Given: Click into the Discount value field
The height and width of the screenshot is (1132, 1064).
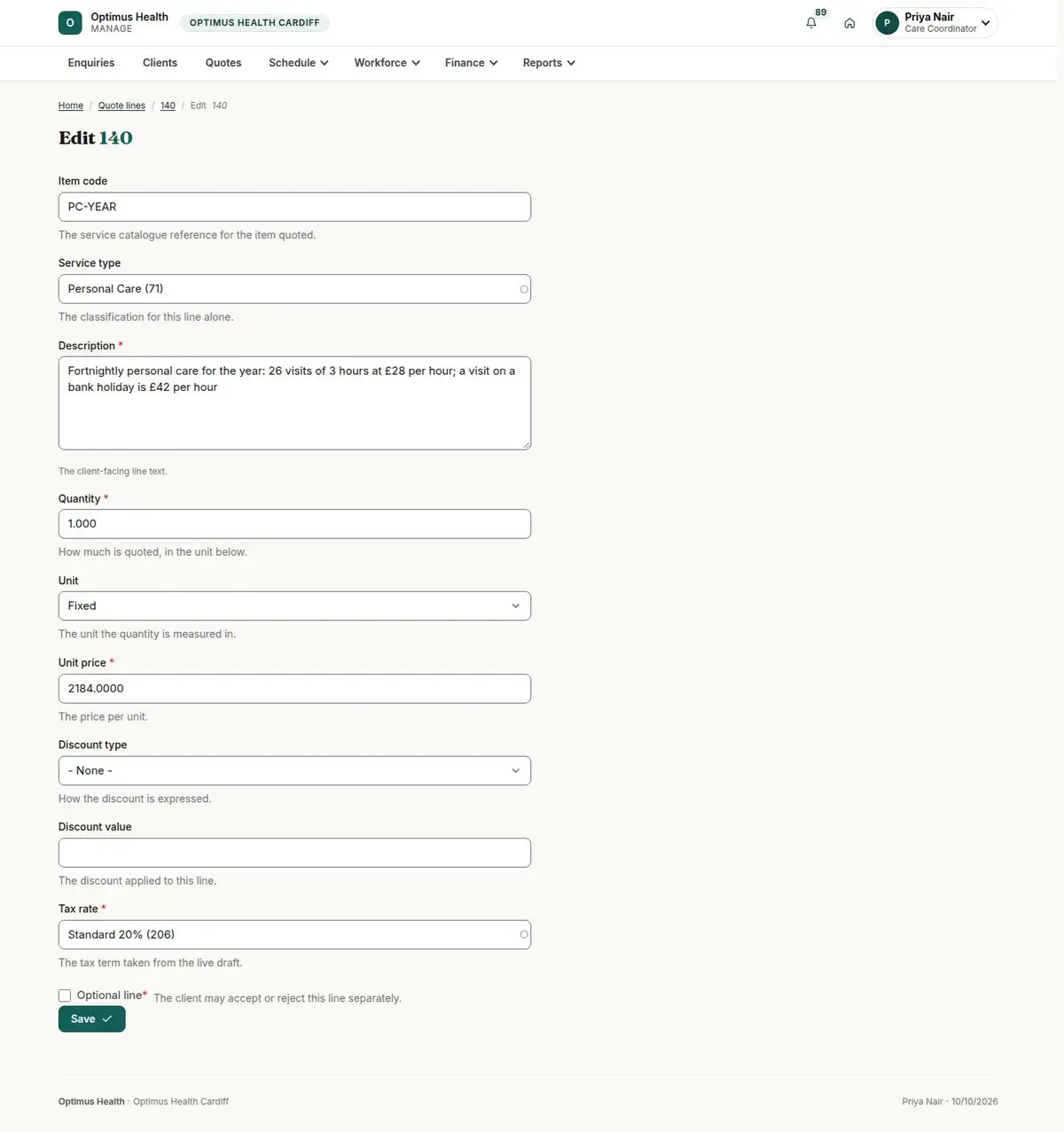Looking at the screenshot, I should (x=294, y=853).
